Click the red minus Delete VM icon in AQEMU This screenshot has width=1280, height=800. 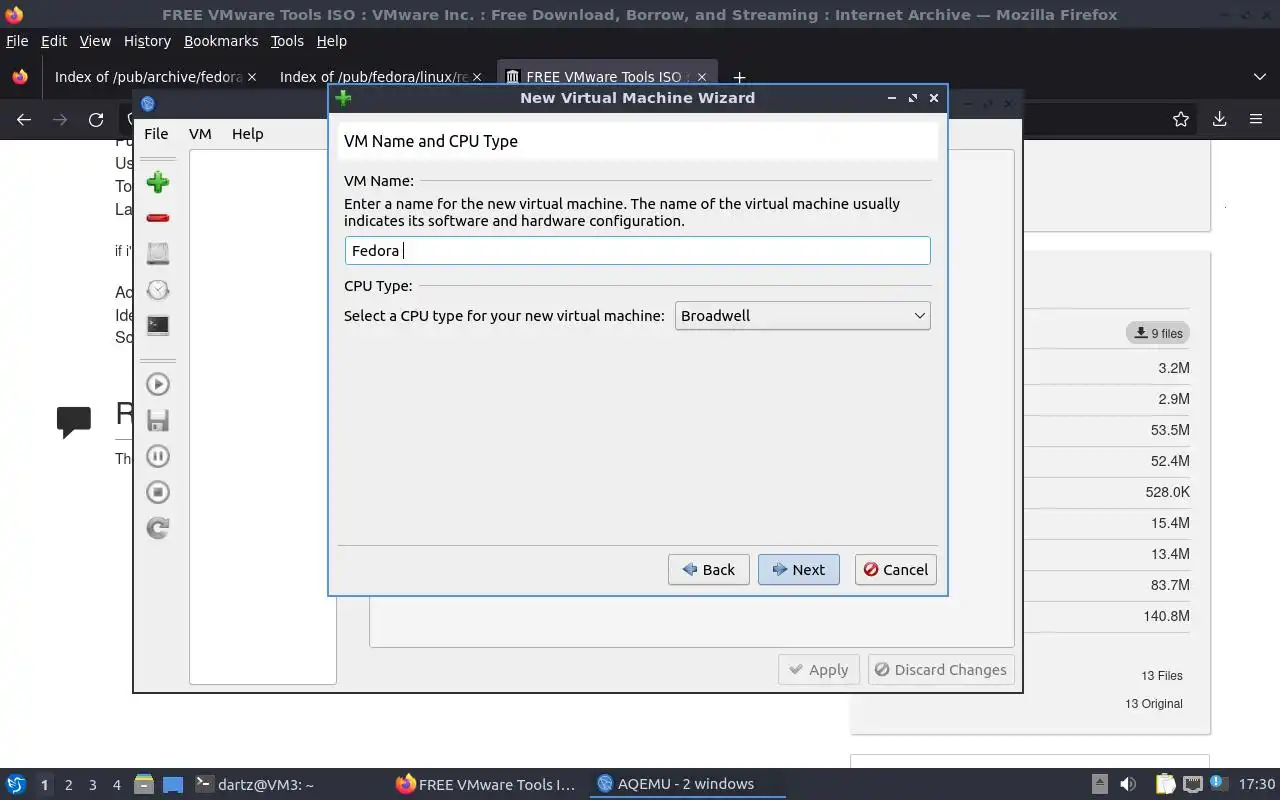(x=157, y=218)
